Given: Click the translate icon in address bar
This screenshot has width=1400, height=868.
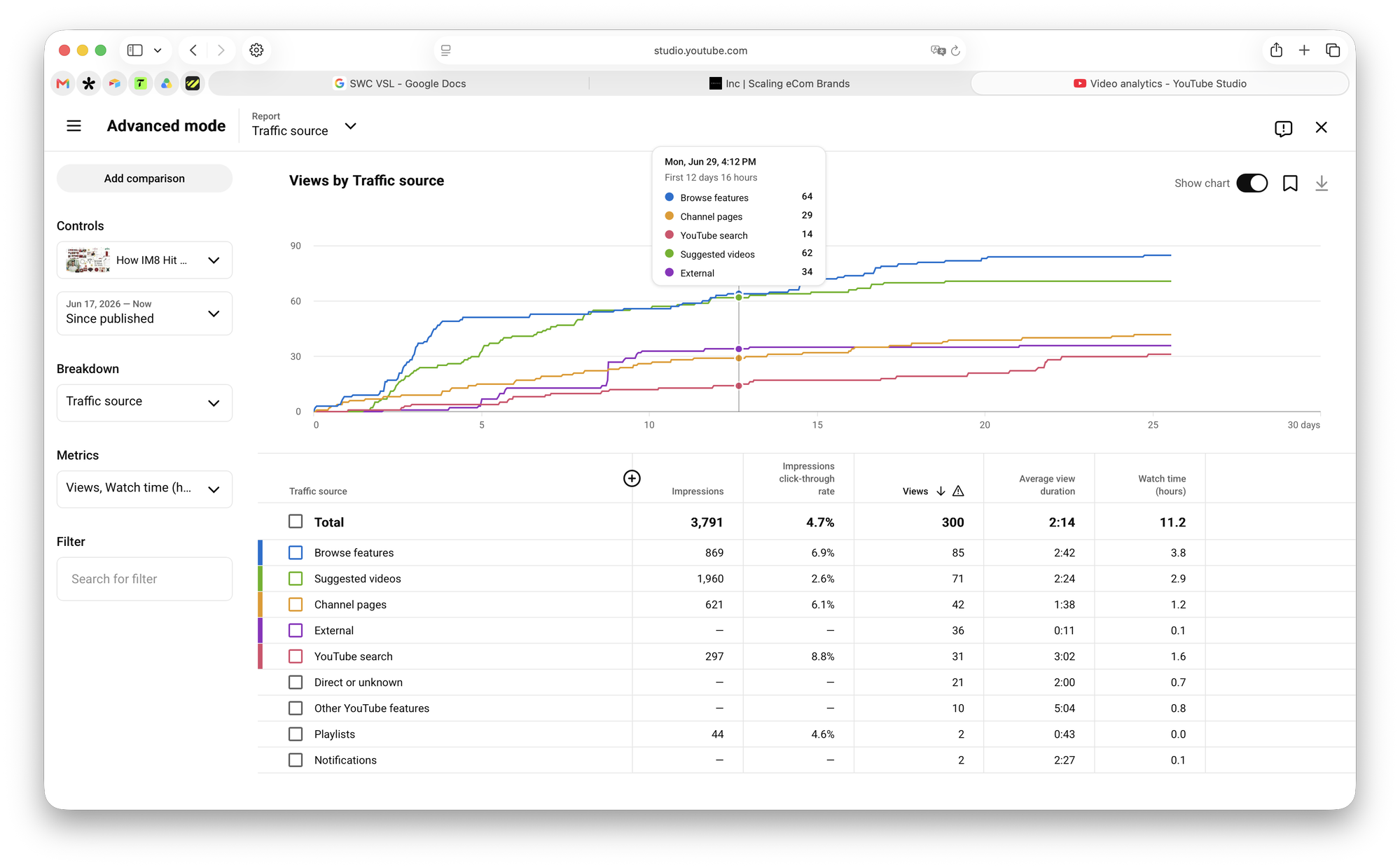Looking at the screenshot, I should pyautogui.click(x=937, y=50).
